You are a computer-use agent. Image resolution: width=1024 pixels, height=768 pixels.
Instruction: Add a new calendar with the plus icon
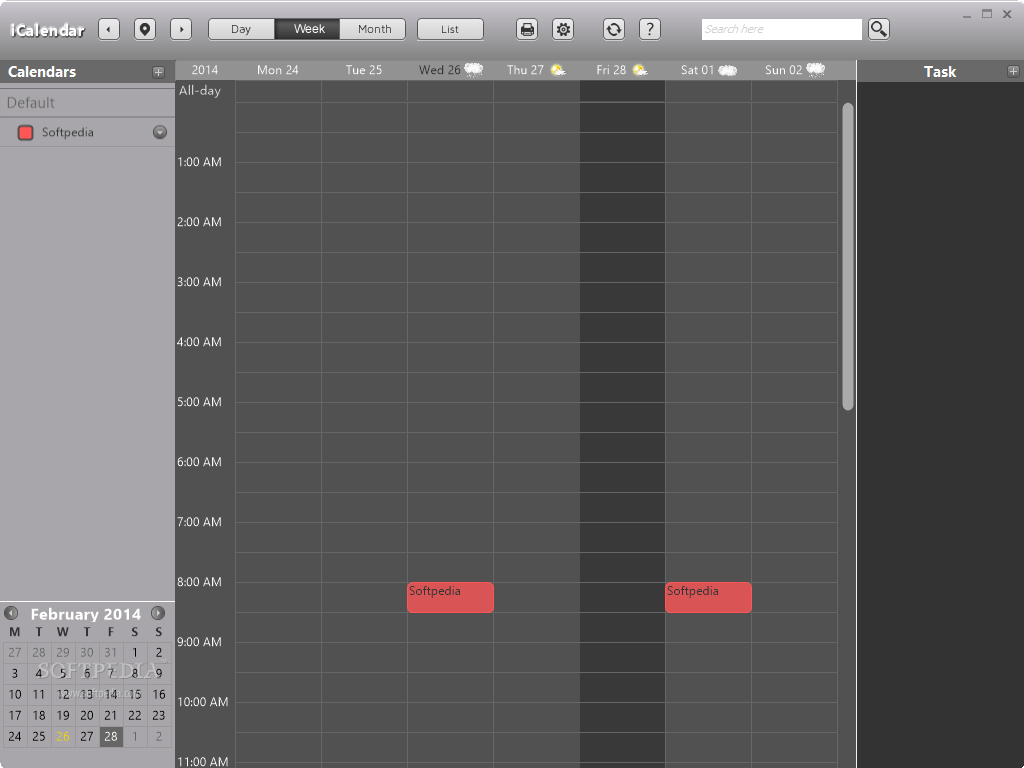158,71
